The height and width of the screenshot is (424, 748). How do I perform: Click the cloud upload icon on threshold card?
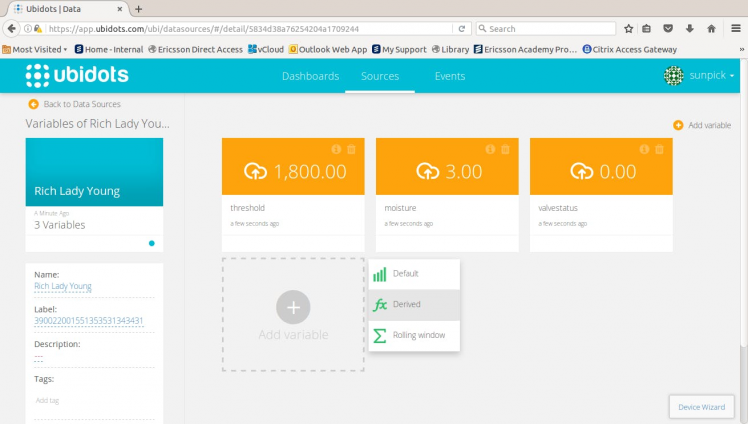[256, 171]
